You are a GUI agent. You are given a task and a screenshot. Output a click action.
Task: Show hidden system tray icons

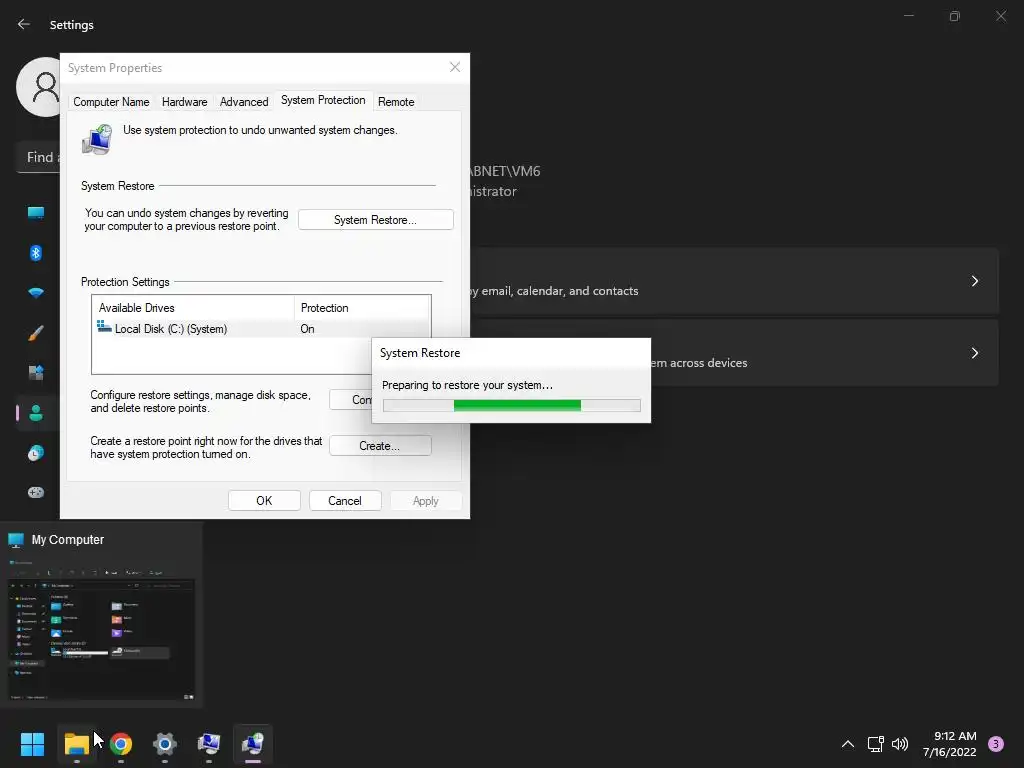click(848, 744)
